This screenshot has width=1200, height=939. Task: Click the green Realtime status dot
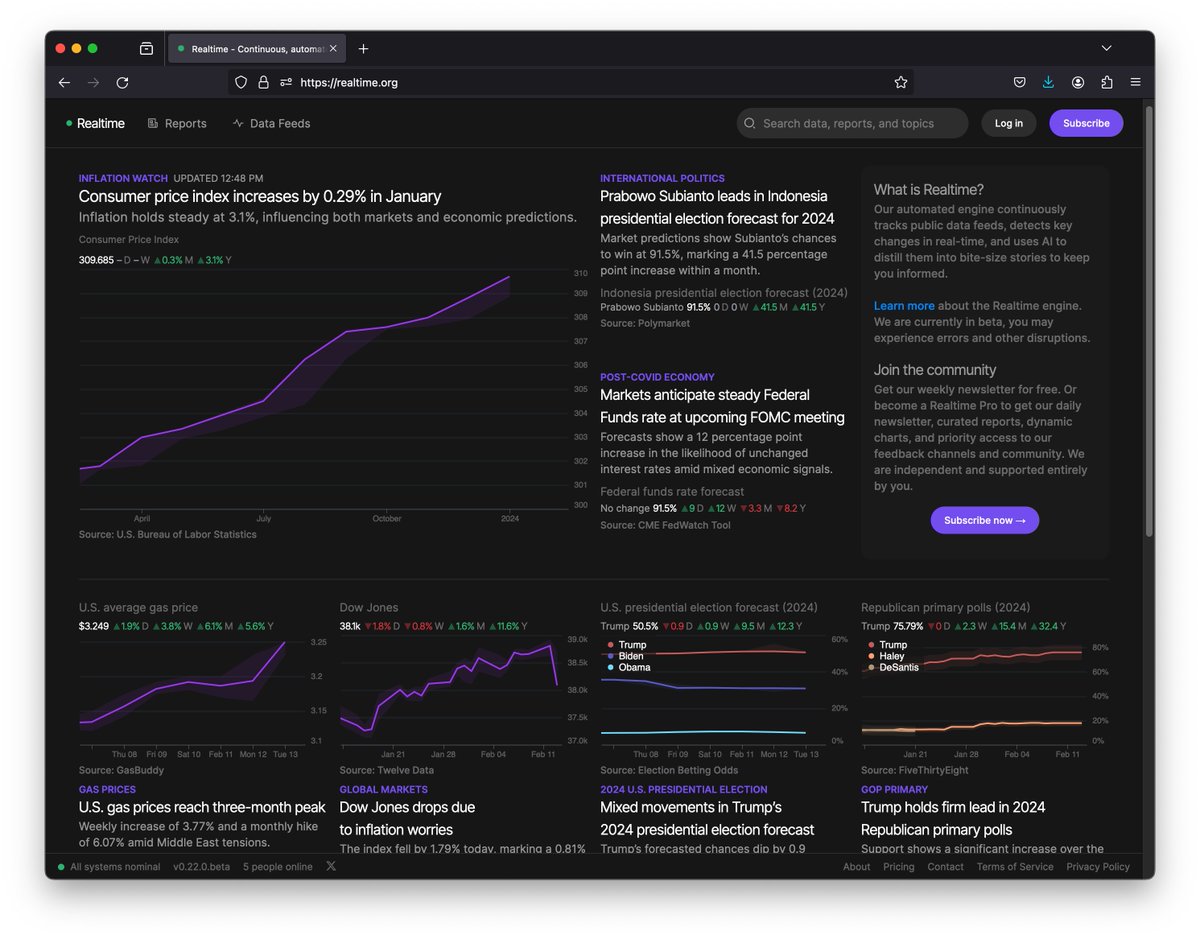click(70, 123)
